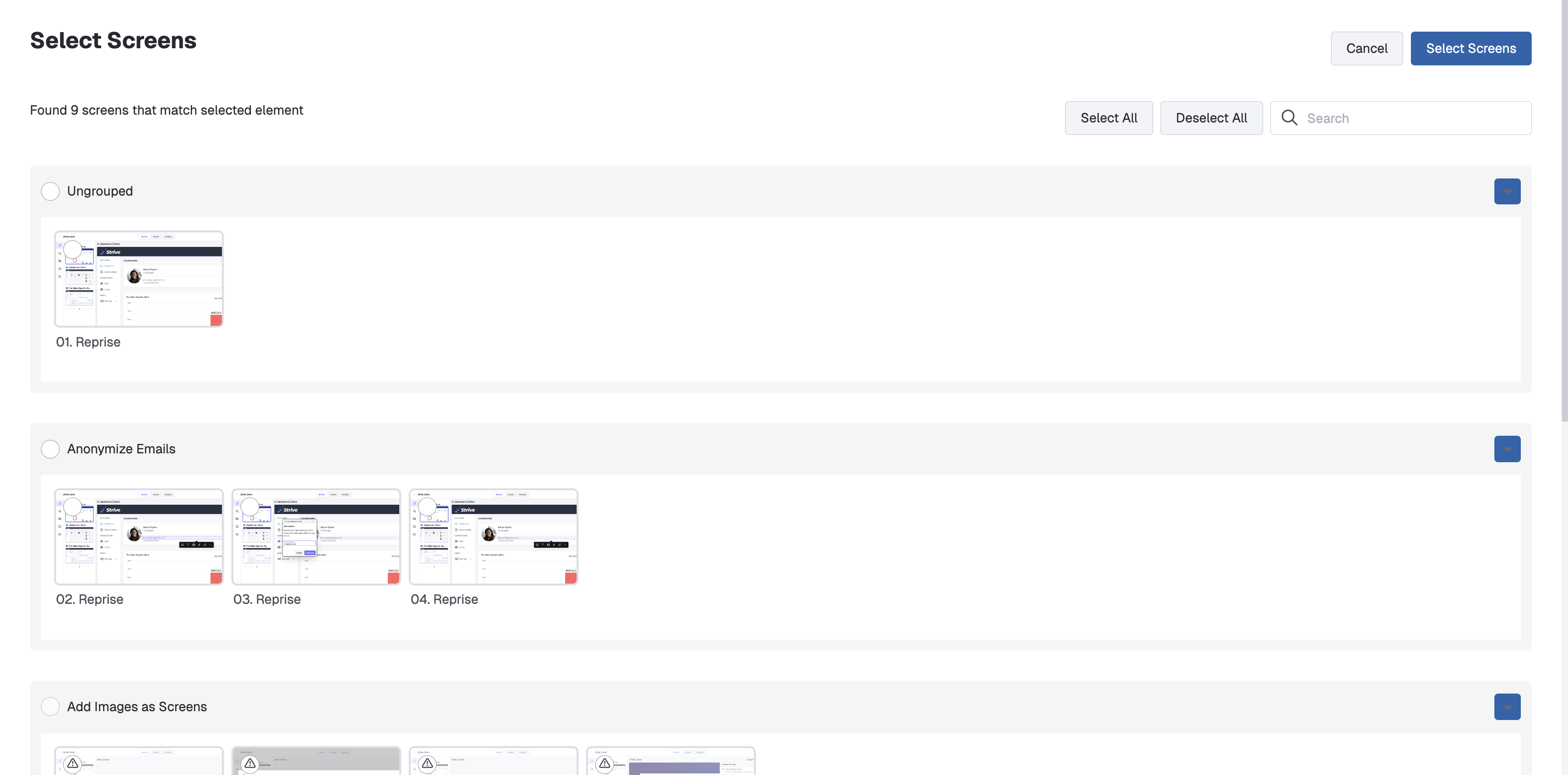The width and height of the screenshot is (1568, 775).
Task: Click the 'Ungrouped' group title
Action: [100, 191]
